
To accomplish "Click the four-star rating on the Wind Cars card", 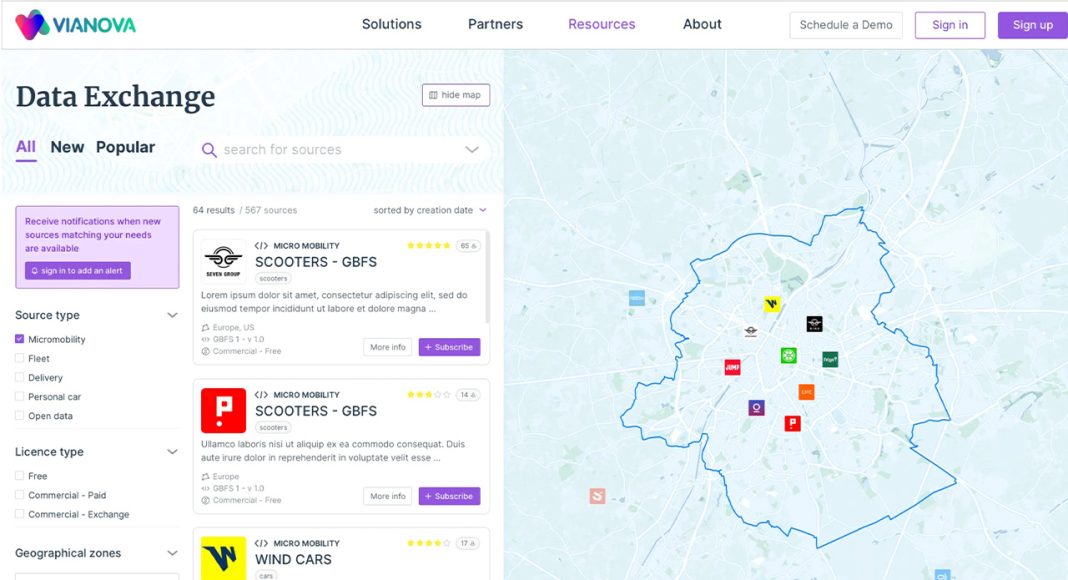I will [x=428, y=543].
